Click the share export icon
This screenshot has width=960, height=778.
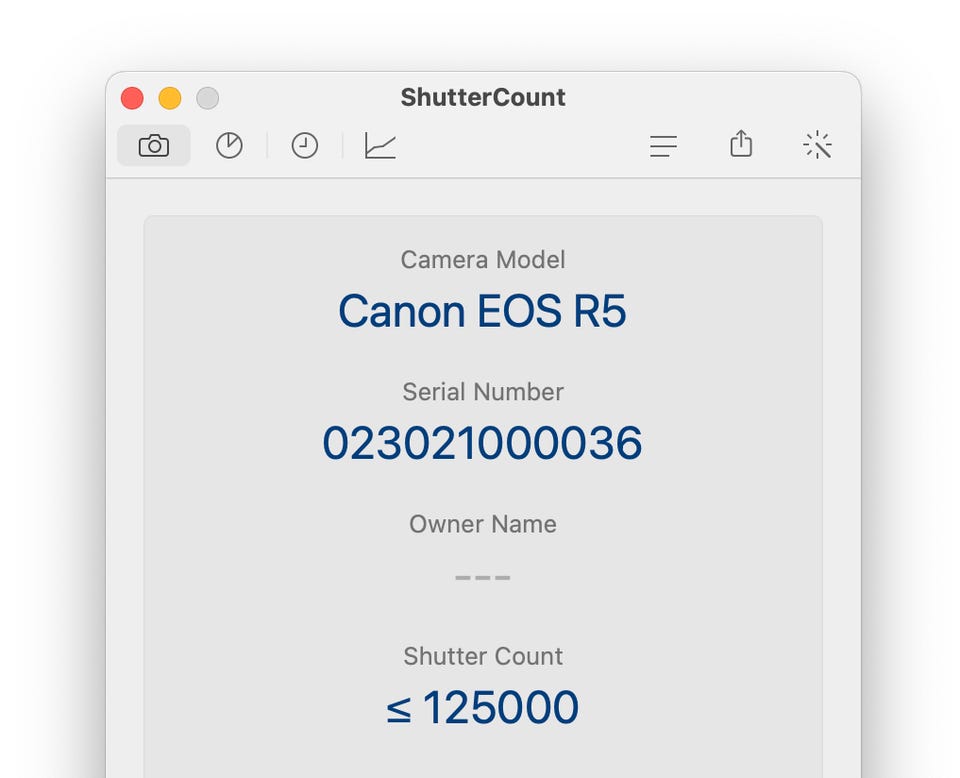pos(741,143)
